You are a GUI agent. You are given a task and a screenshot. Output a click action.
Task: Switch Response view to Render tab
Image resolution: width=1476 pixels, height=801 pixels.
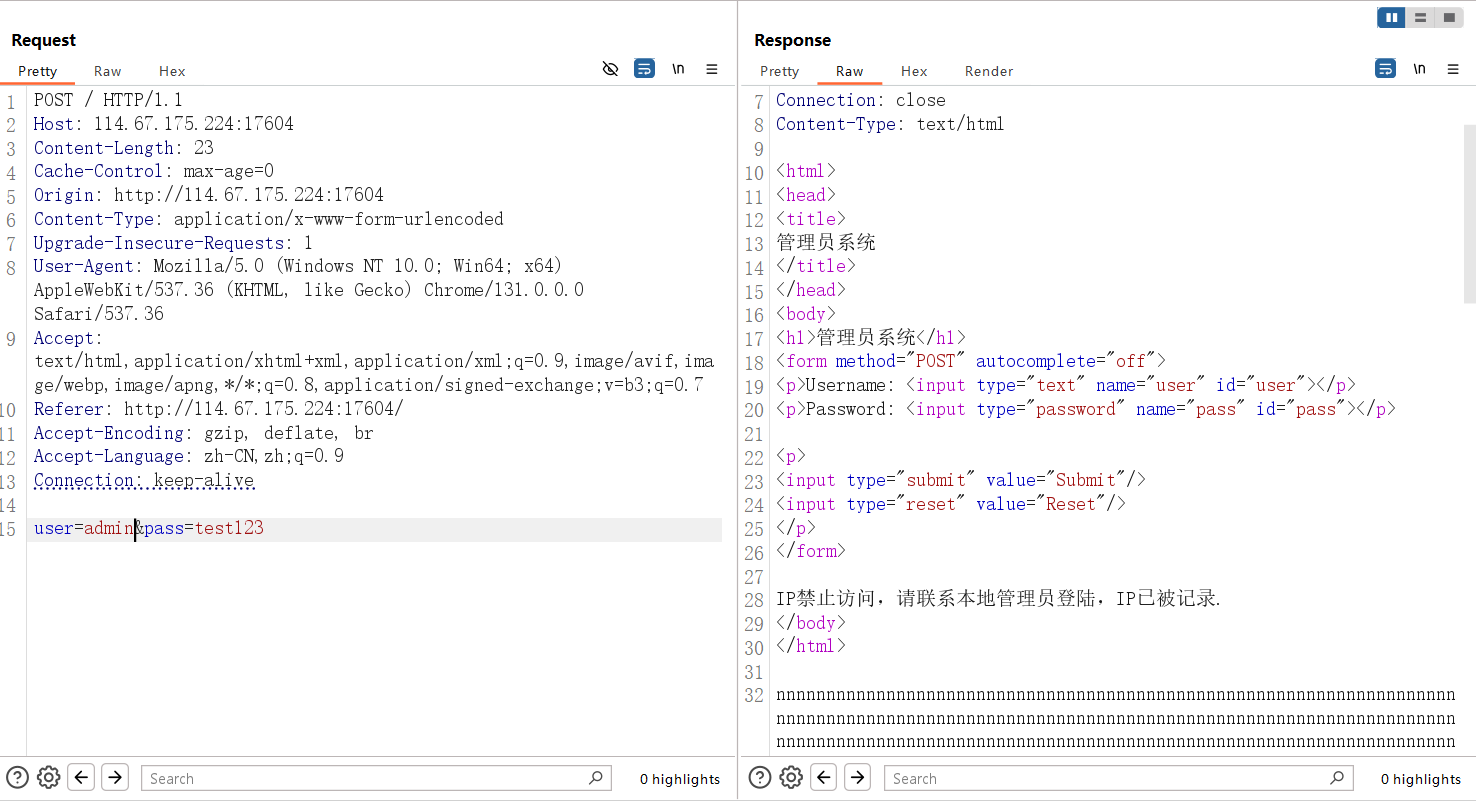(x=988, y=71)
